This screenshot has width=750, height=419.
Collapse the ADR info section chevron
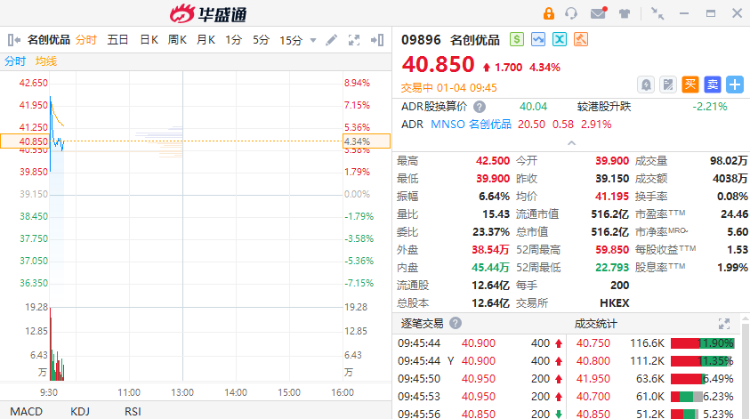572,143
